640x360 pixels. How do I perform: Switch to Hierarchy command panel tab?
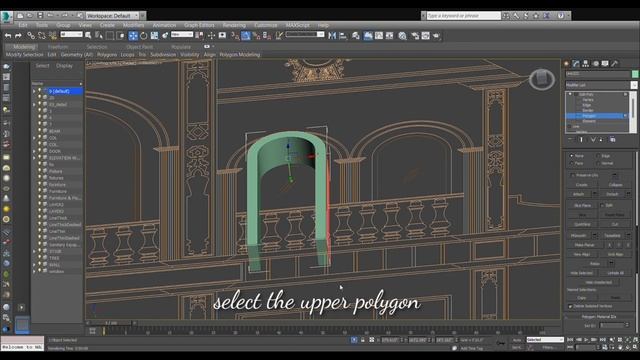(586, 64)
